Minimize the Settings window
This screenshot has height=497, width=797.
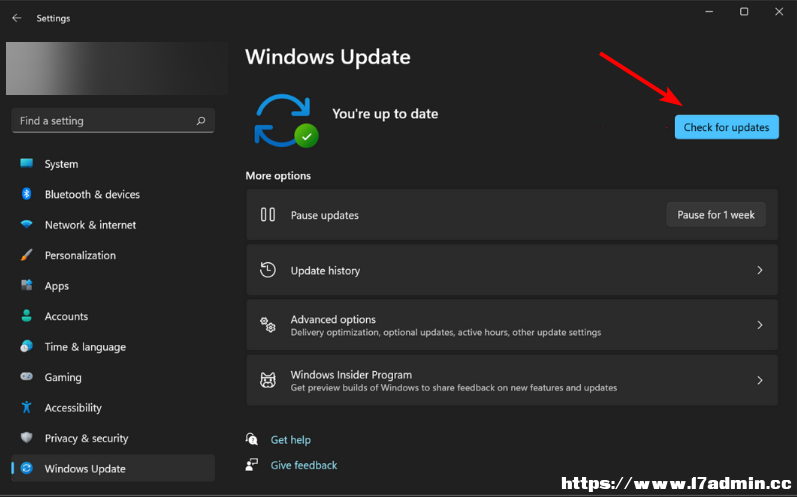pos(709,11)
